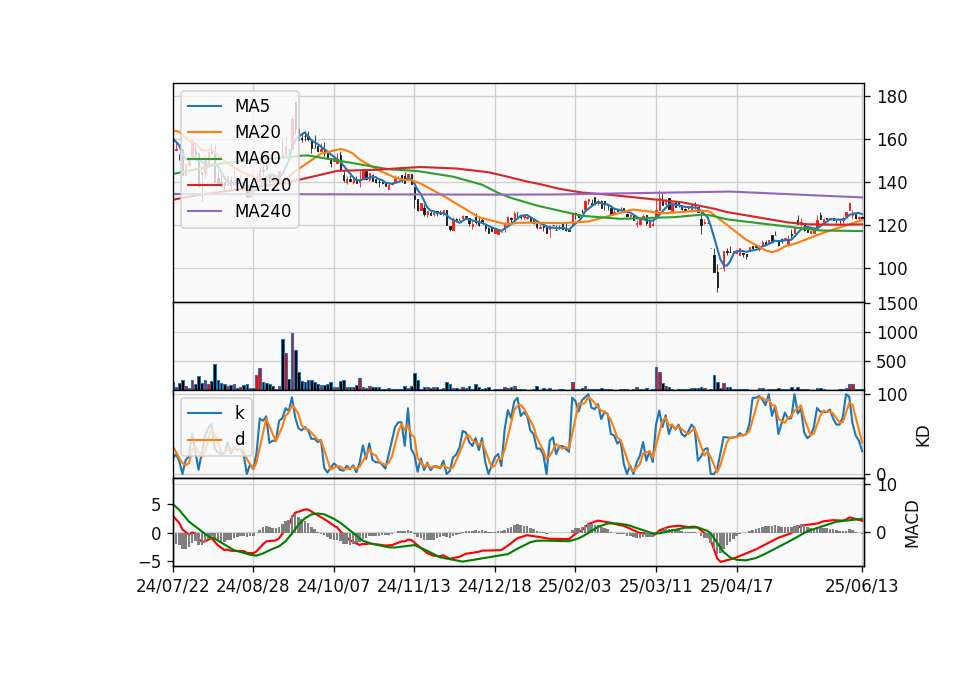The image size is (960, 690).
Task: Select the 24/11/13 x-axis date
Action: pyautogui.click(x=414, y=586)
